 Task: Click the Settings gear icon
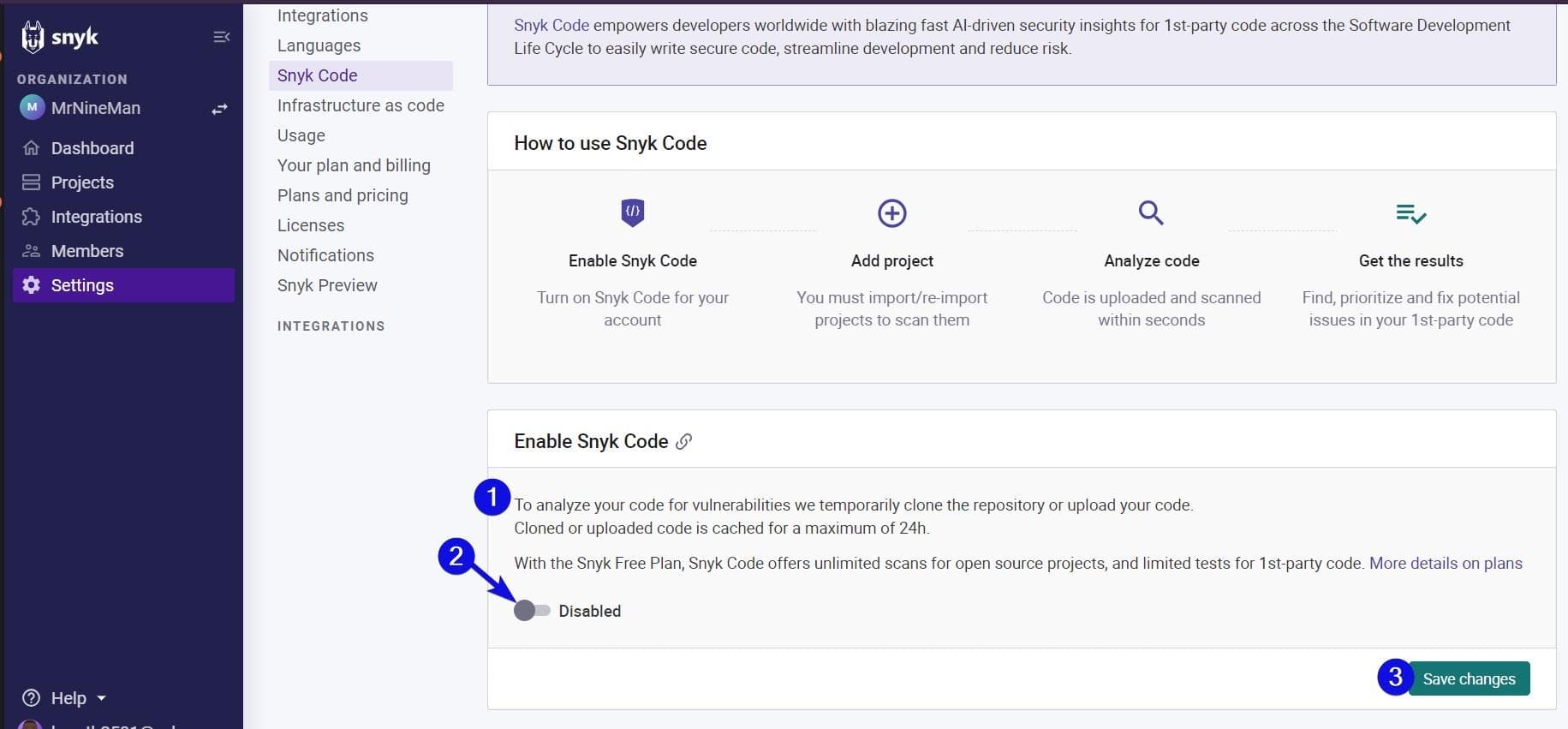coord(31,285)
